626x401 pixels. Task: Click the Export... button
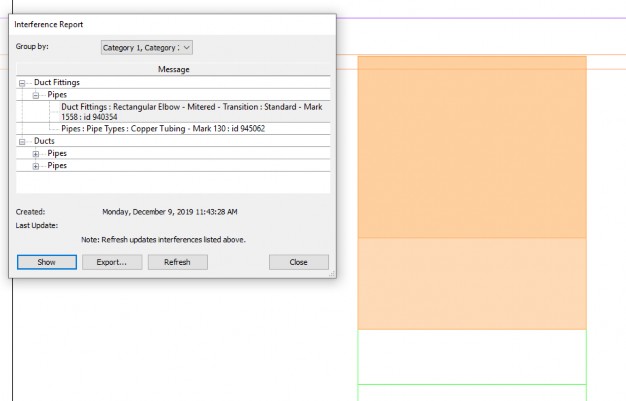click(x=112, y=262)
